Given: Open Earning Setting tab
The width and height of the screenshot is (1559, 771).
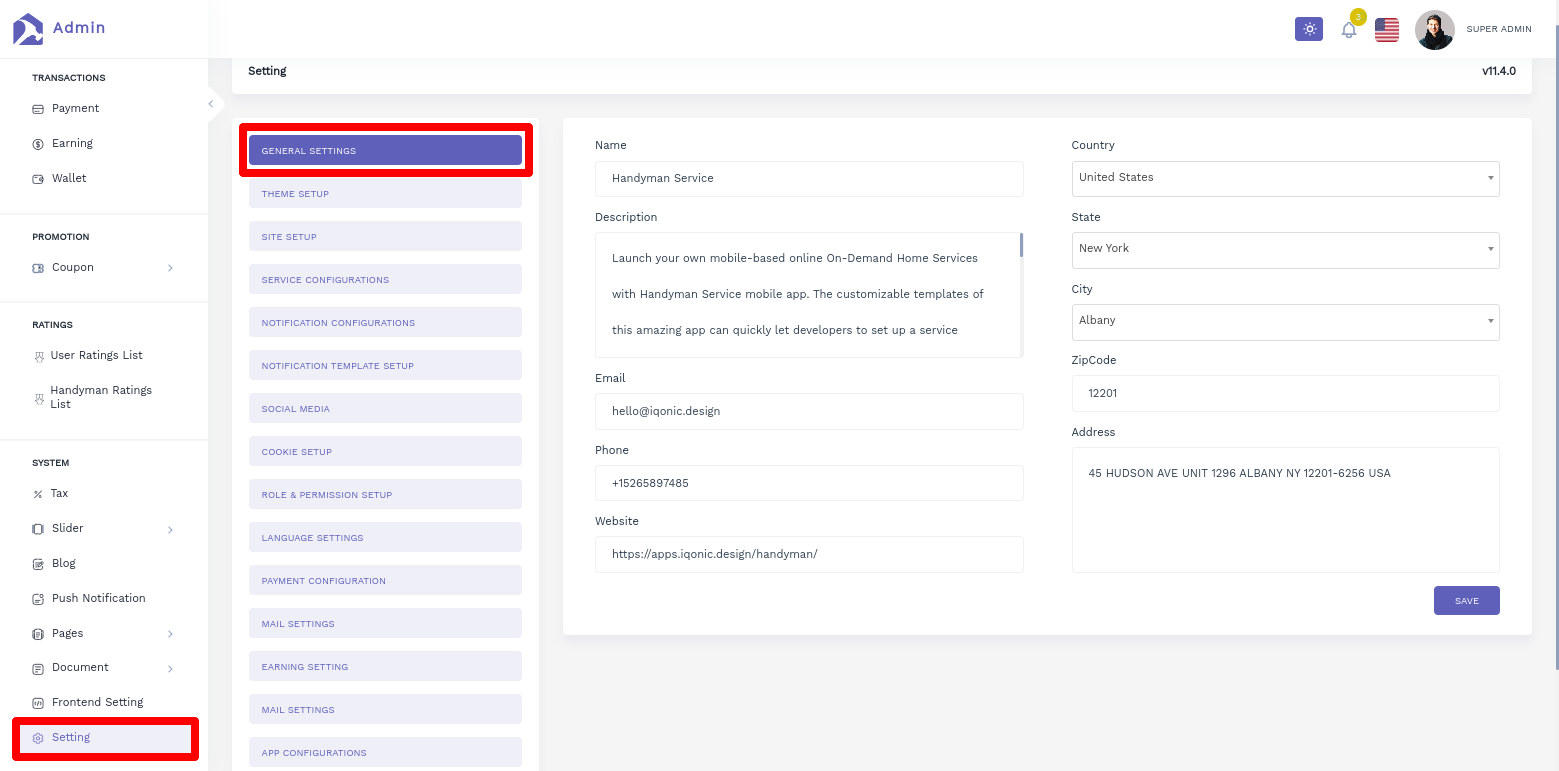Looking at the screenshot, I should (x=385, y=666).
